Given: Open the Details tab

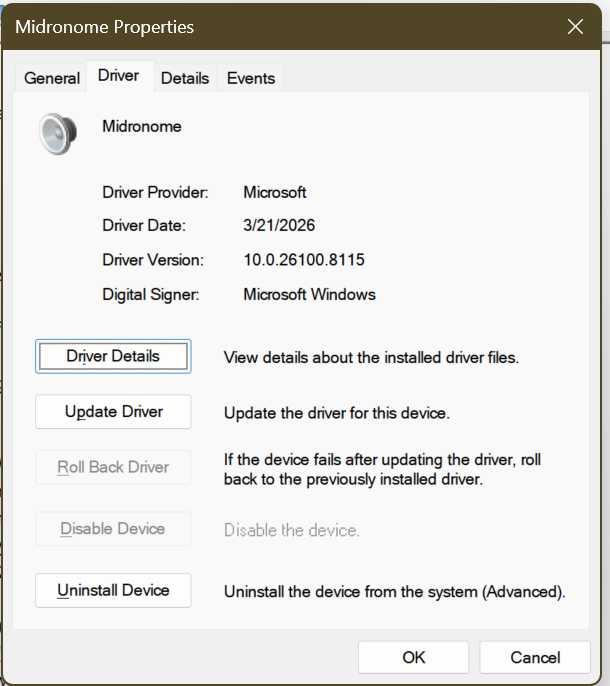Looking at the screenshot, I should [x=185, y=78].
